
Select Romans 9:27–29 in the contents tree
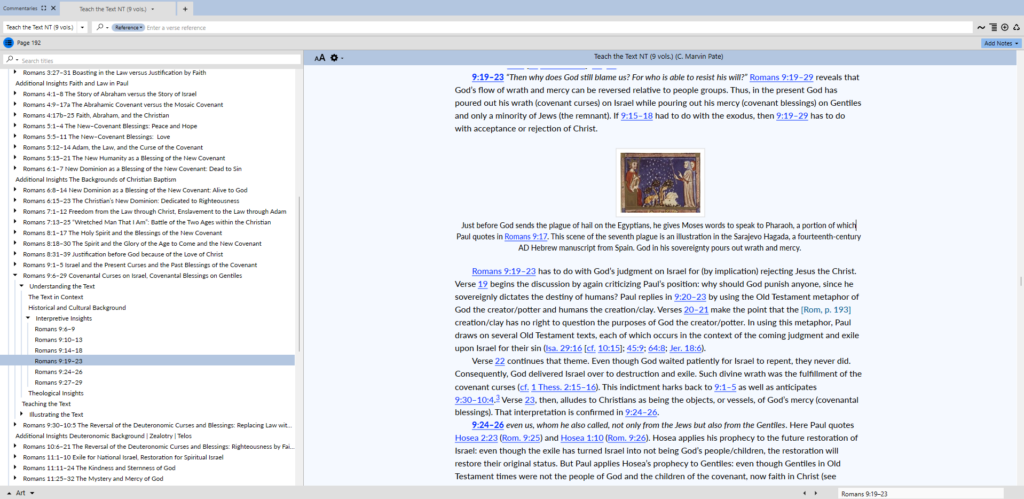[58, 382]
